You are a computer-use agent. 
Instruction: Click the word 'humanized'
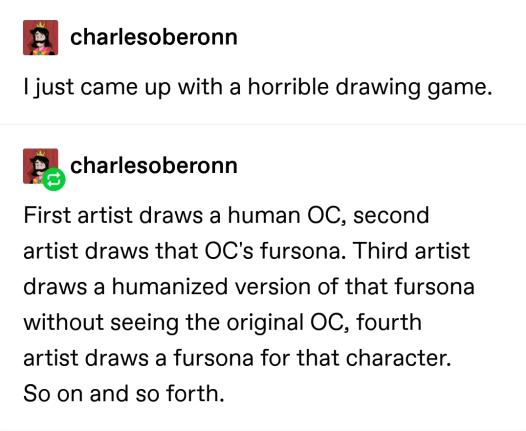tap(170, 286)
